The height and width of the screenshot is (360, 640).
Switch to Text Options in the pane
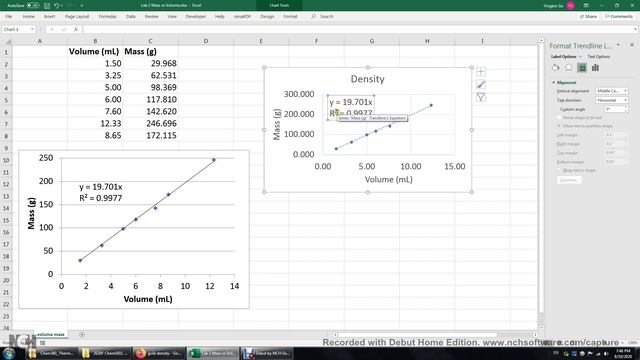[598, 57]
